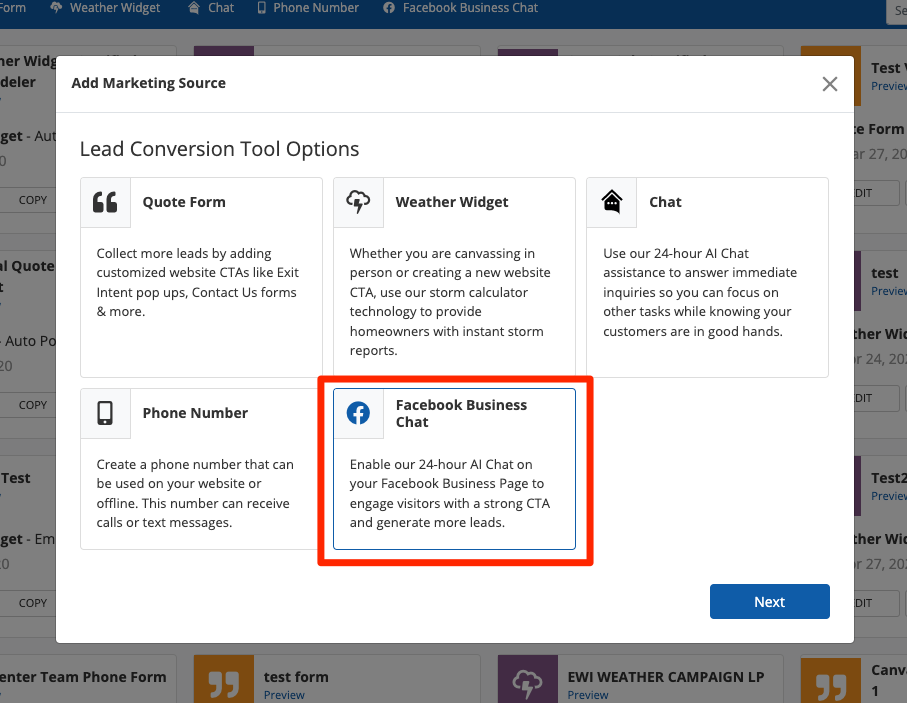Click the Facebook logo icon in modal
This screenshot has width=907, height=703.
coord(358,413)
